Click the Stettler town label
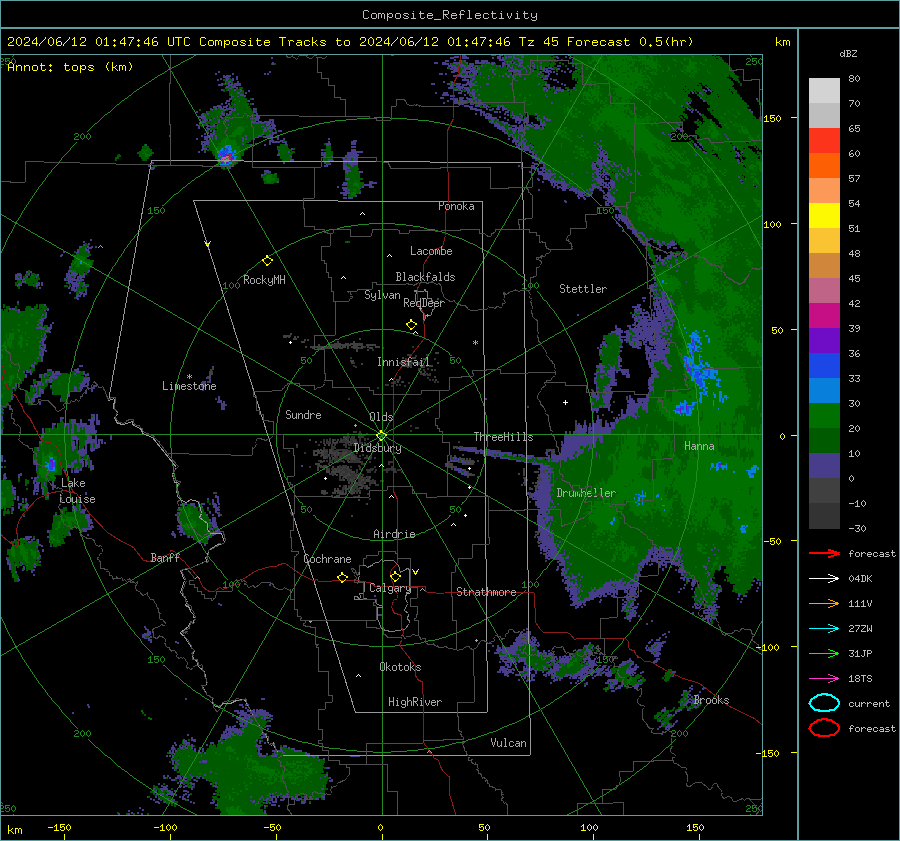900x841 pixels. coord(583,289)
